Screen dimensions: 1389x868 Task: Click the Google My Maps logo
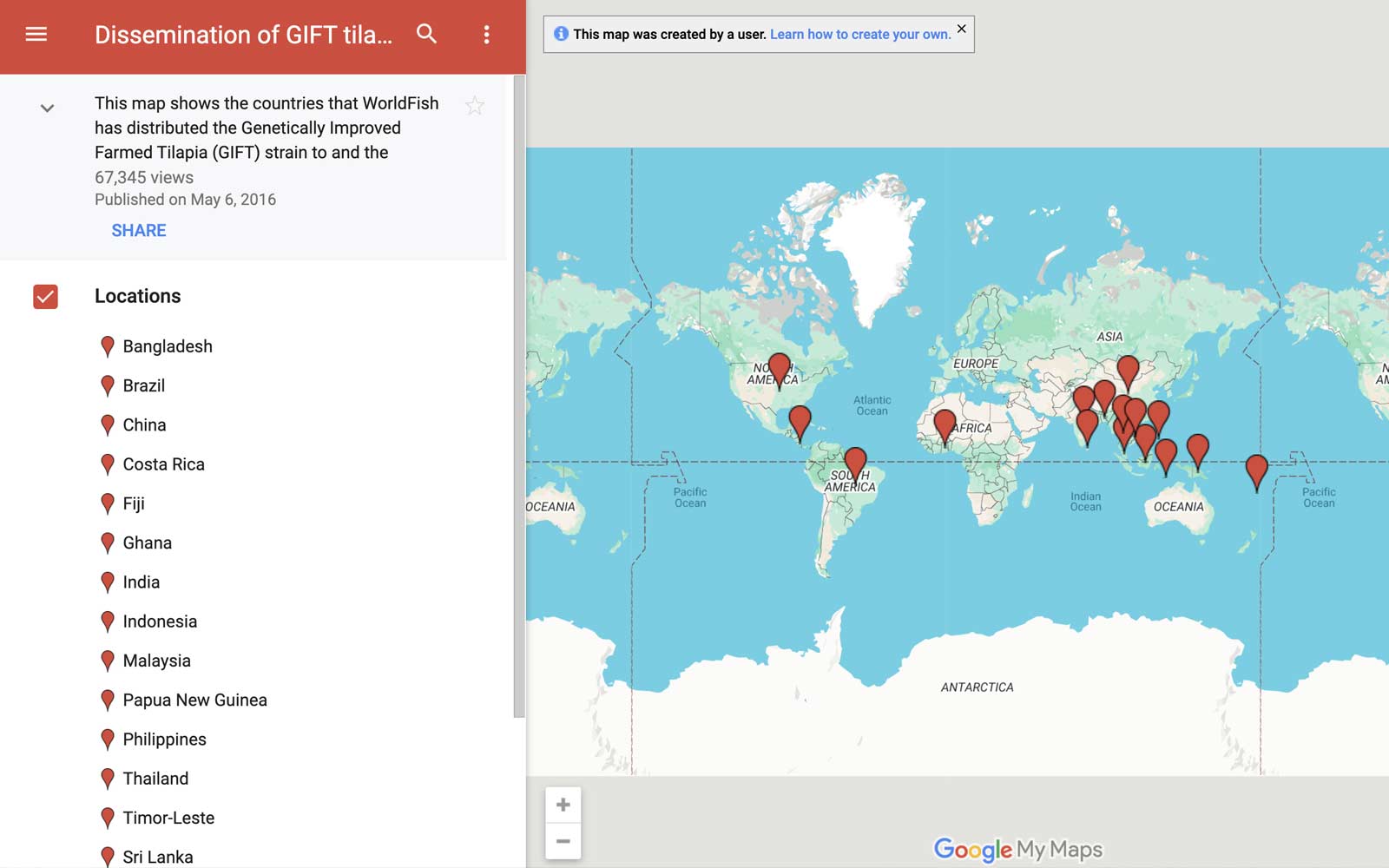1017,849
